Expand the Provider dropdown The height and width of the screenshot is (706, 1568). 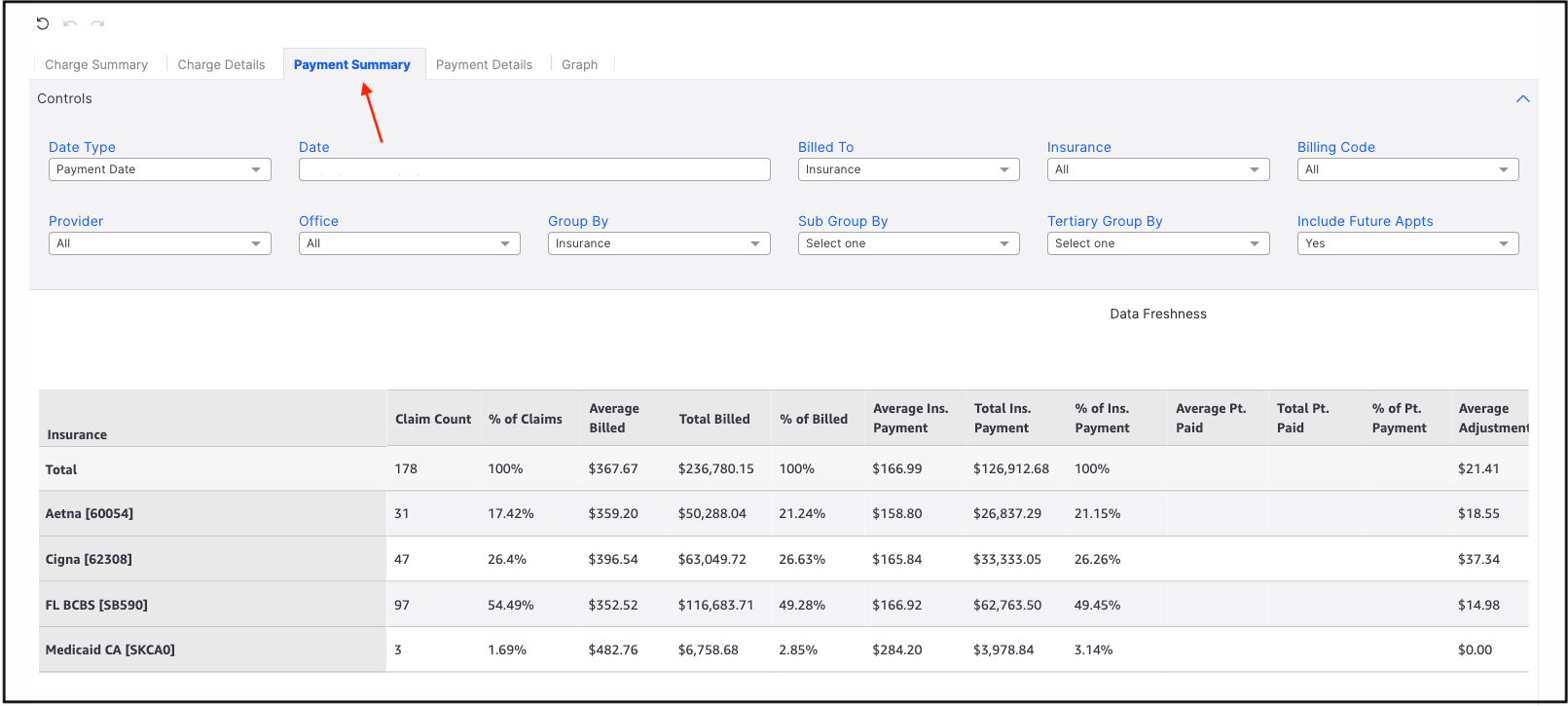pyautogui.click(x=160, y=243)
